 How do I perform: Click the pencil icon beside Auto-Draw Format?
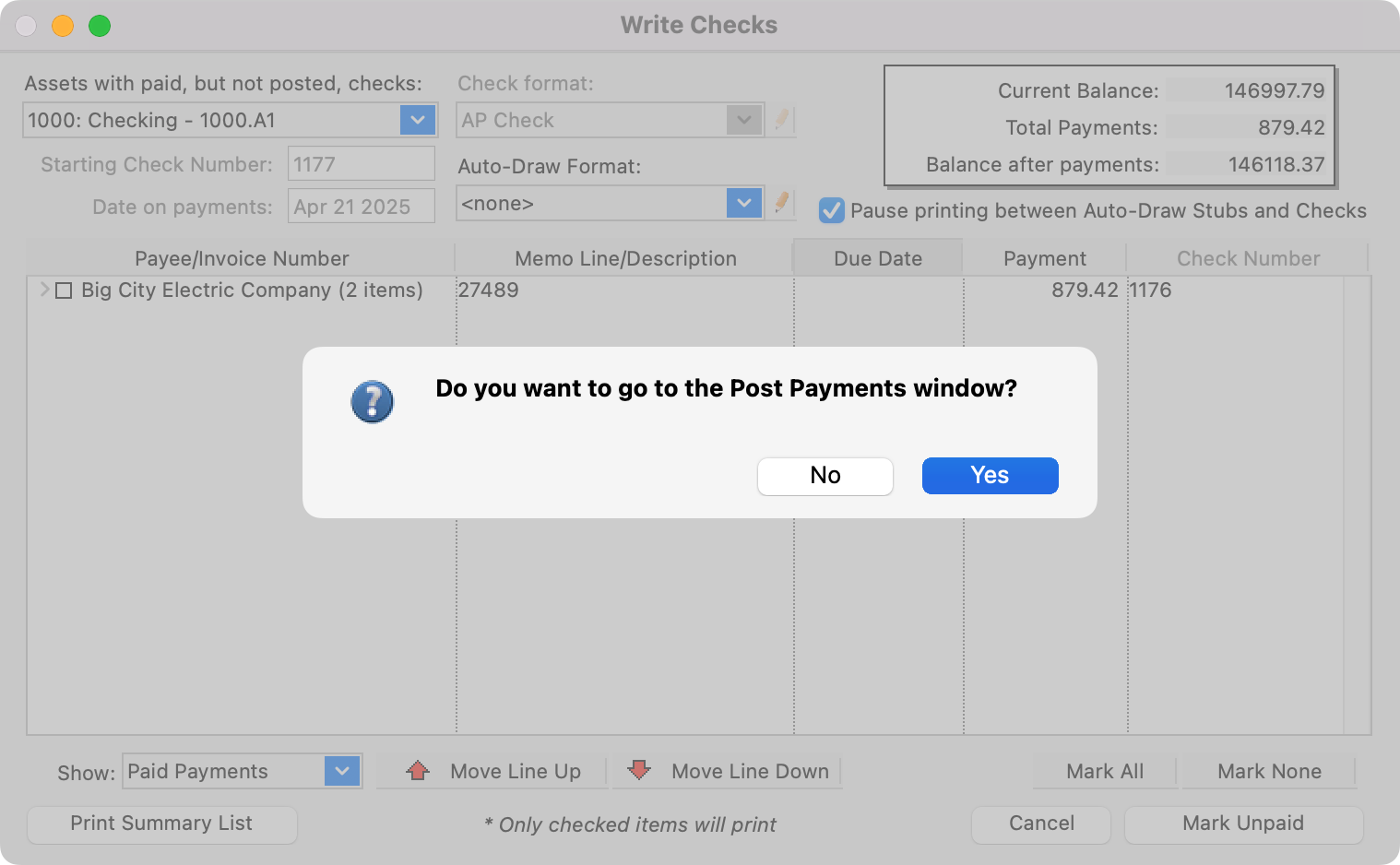(x=781, y=203)
